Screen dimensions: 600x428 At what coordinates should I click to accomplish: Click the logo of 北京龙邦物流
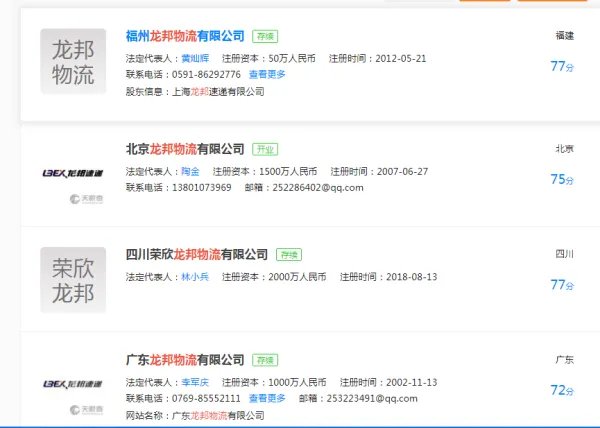73,173
